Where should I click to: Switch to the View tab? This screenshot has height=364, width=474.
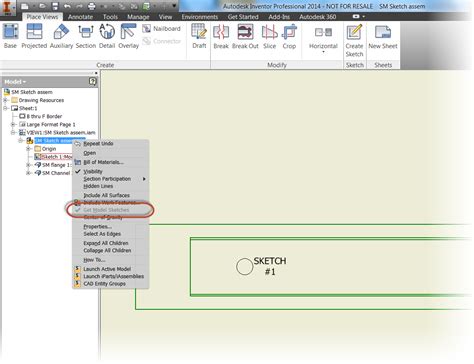click(x=165, y=17)
